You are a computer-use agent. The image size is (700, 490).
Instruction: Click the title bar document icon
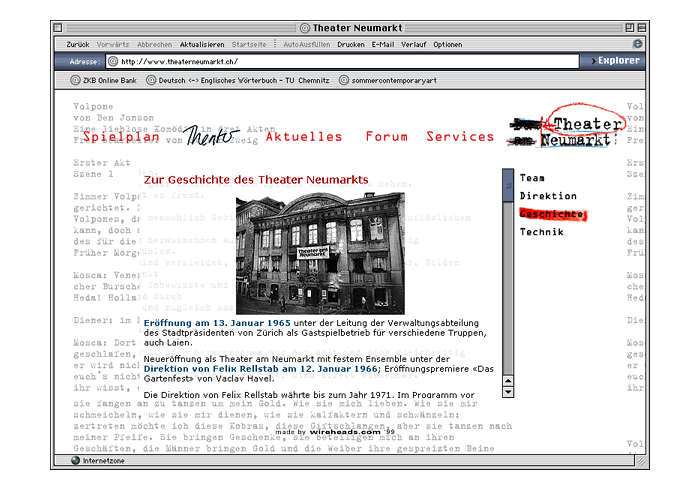[x=304, y=27]
